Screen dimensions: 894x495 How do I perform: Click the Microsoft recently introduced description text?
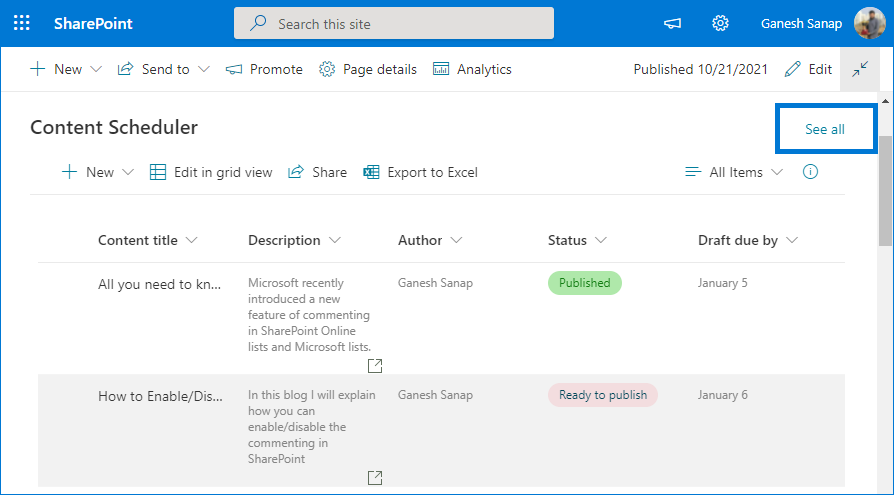click(309, 315)
